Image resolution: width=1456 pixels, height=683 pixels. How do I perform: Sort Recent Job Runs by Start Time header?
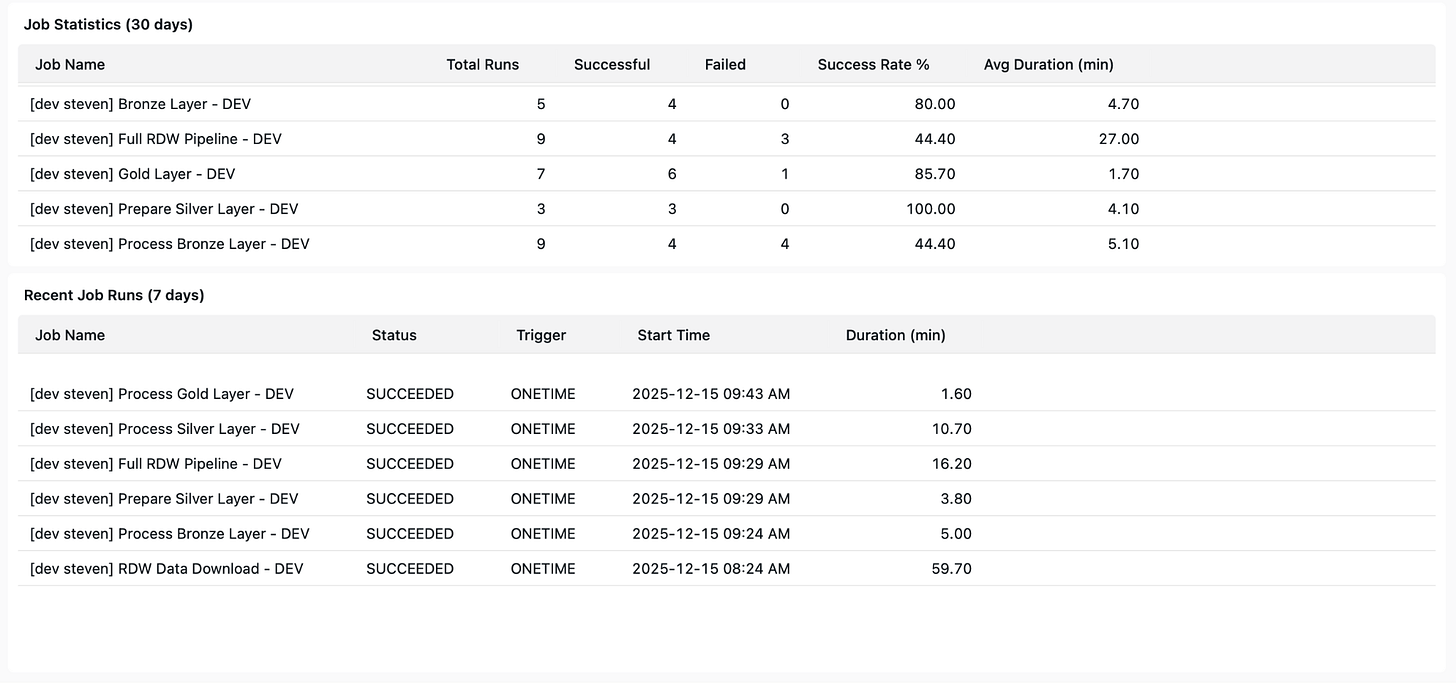[674, 335]
